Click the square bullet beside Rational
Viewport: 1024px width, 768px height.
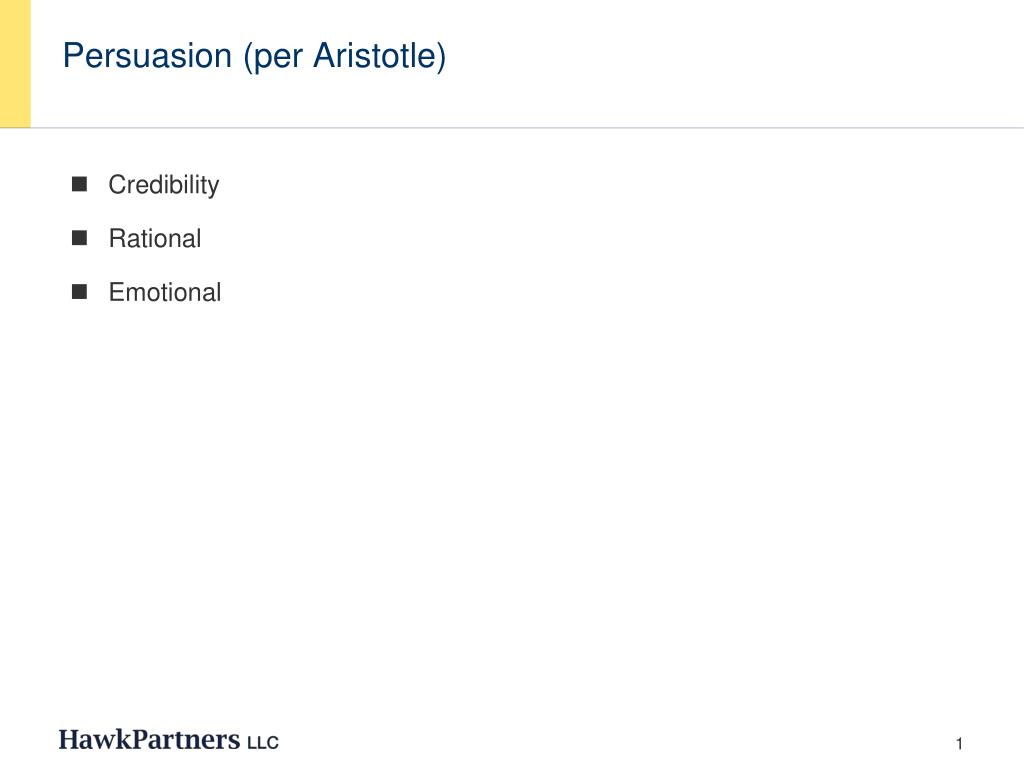coord(79,238)
